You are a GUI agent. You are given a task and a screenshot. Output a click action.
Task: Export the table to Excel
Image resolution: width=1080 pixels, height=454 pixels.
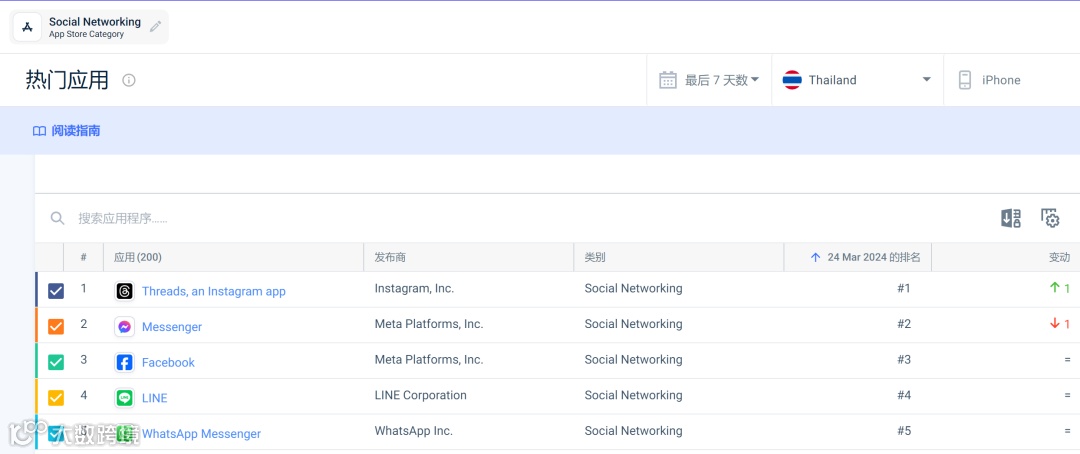(1010, 218)
